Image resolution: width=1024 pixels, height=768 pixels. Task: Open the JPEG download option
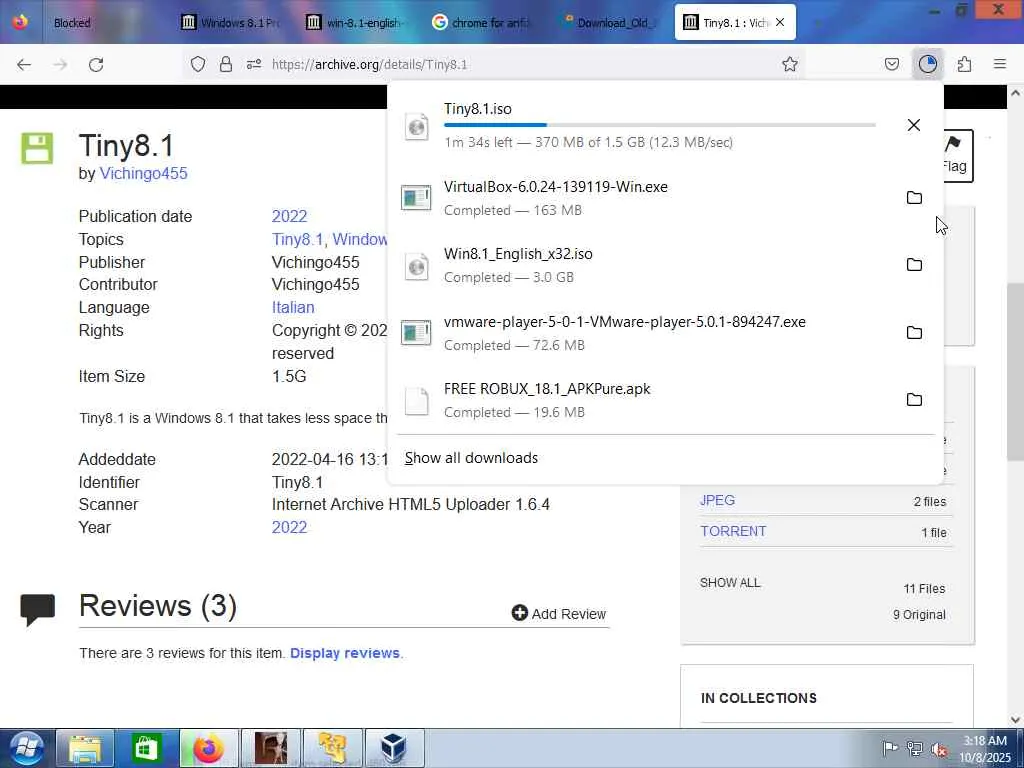tap(717, 500)
